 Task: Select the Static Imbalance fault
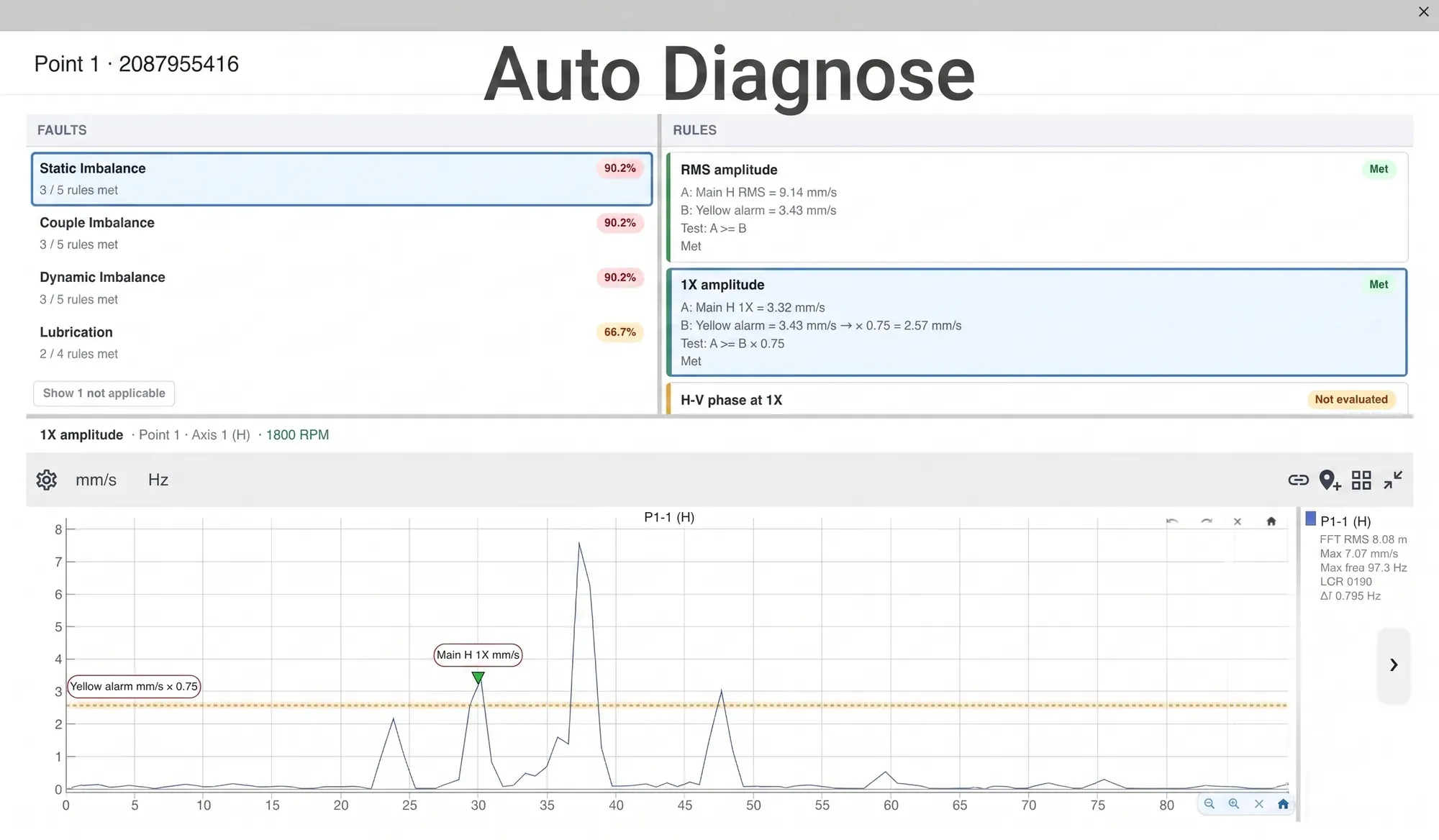click(x=342, y=179)
